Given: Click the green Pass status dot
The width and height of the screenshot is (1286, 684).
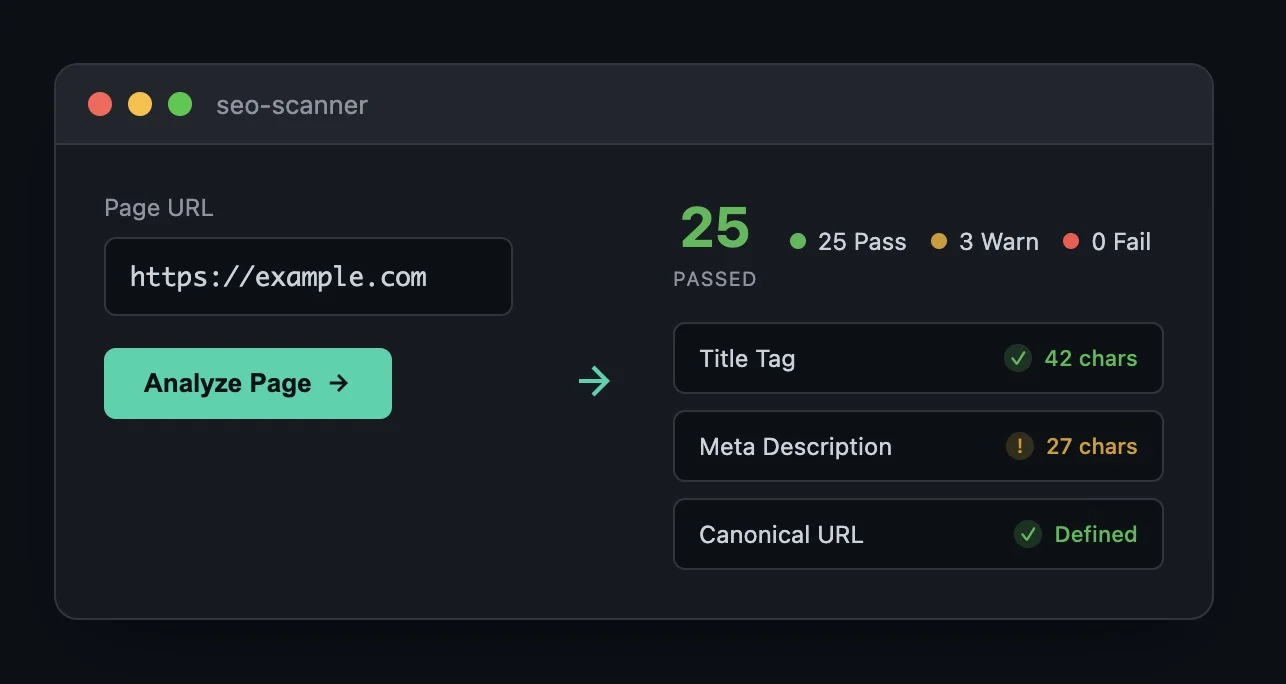Looking at the screenshot, I should [797, 241].
